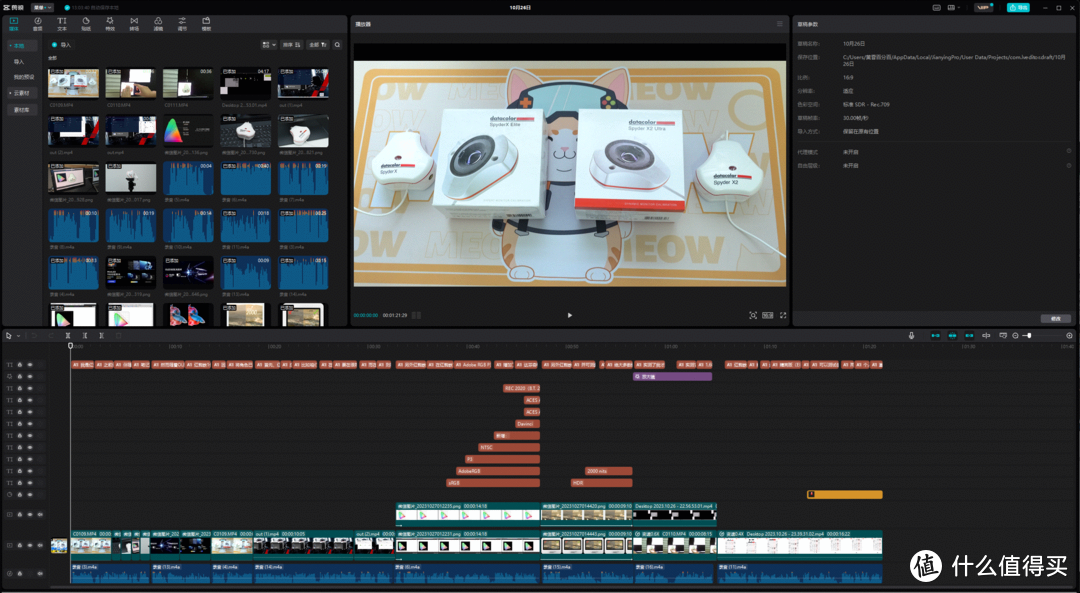Enter fullscreen preview in player
Image resolution: width=1080 pixels, height=593 pixels.
[783, 315]
